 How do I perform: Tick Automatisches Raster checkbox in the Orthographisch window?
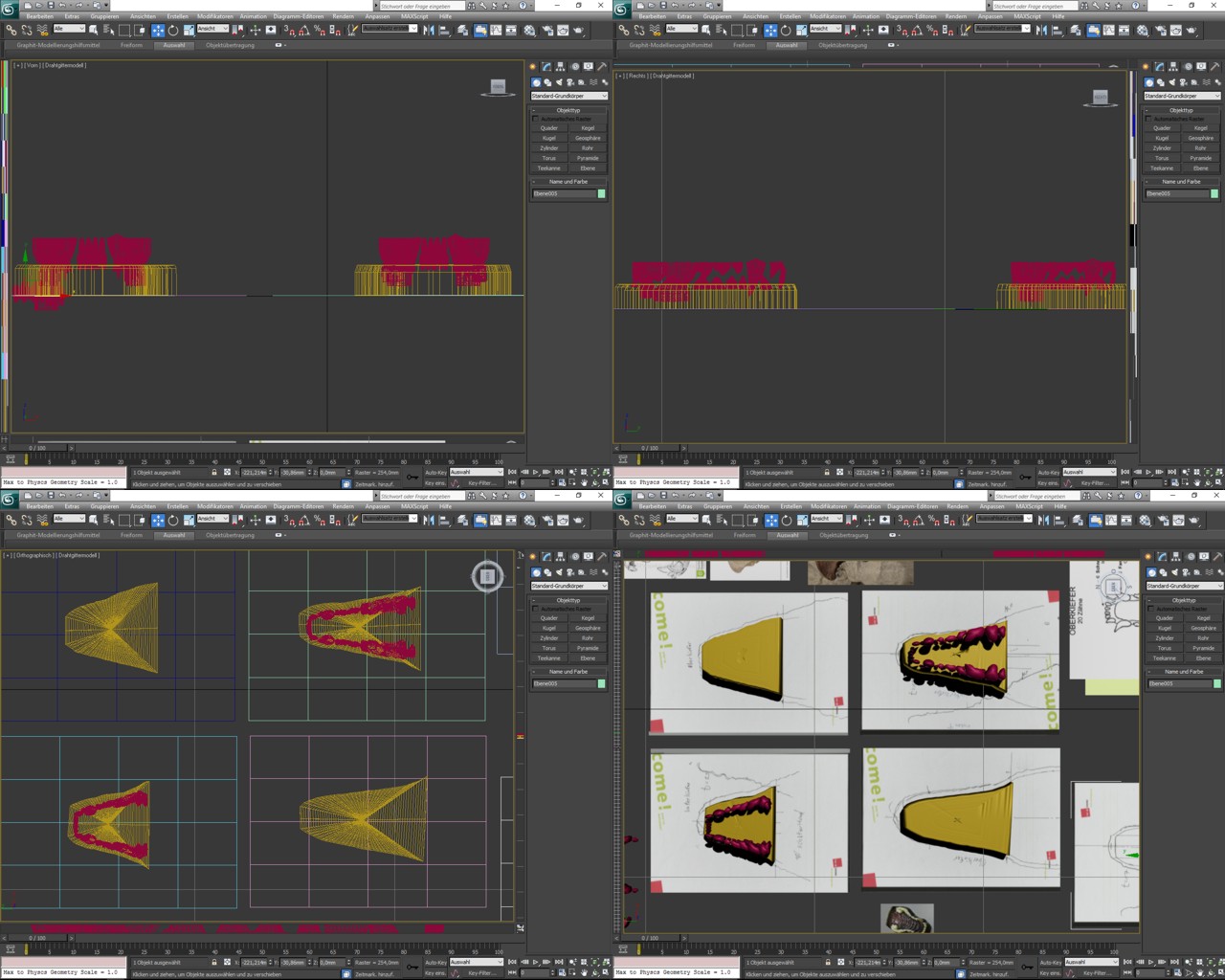[536, 609]
